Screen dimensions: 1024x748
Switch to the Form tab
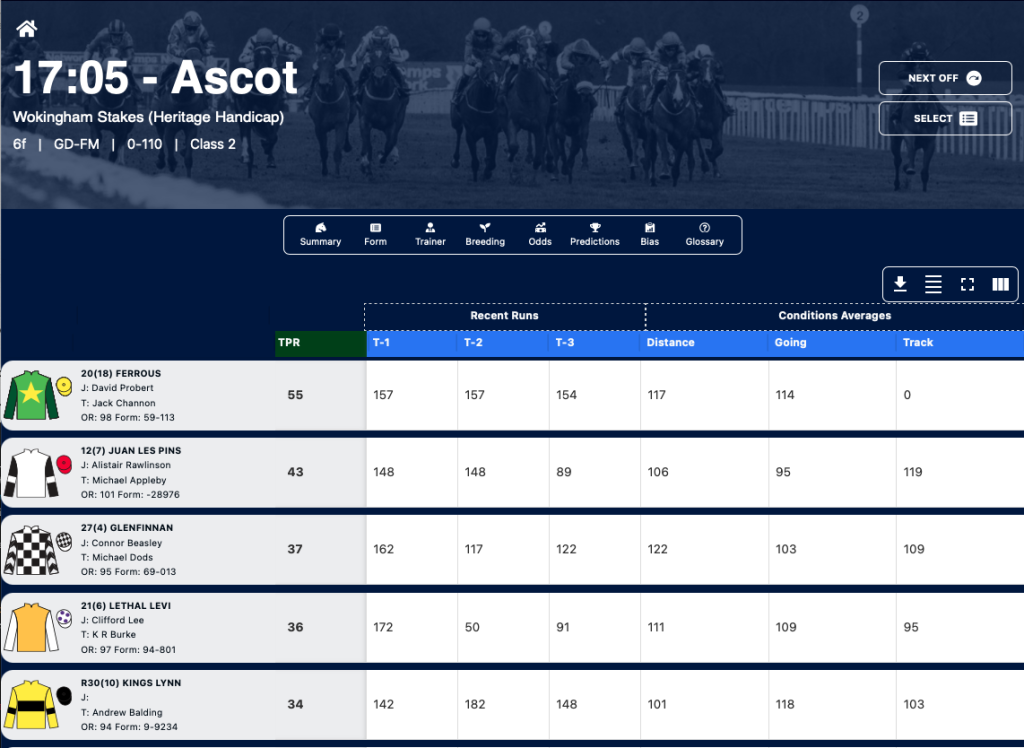pos(376,235)
